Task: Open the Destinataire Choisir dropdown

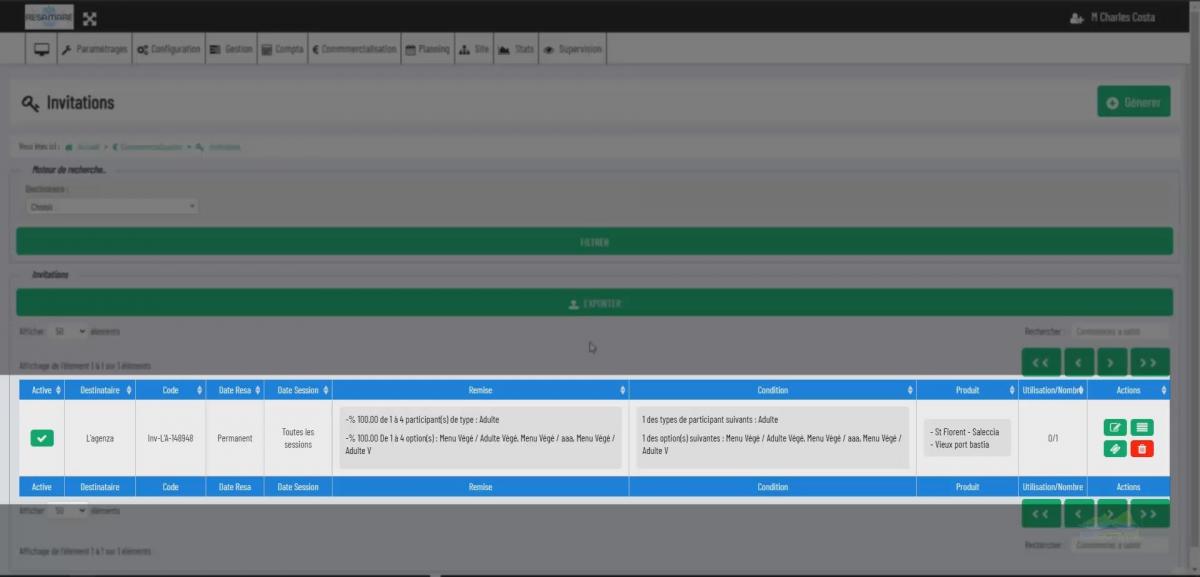Action: point(112,207)
